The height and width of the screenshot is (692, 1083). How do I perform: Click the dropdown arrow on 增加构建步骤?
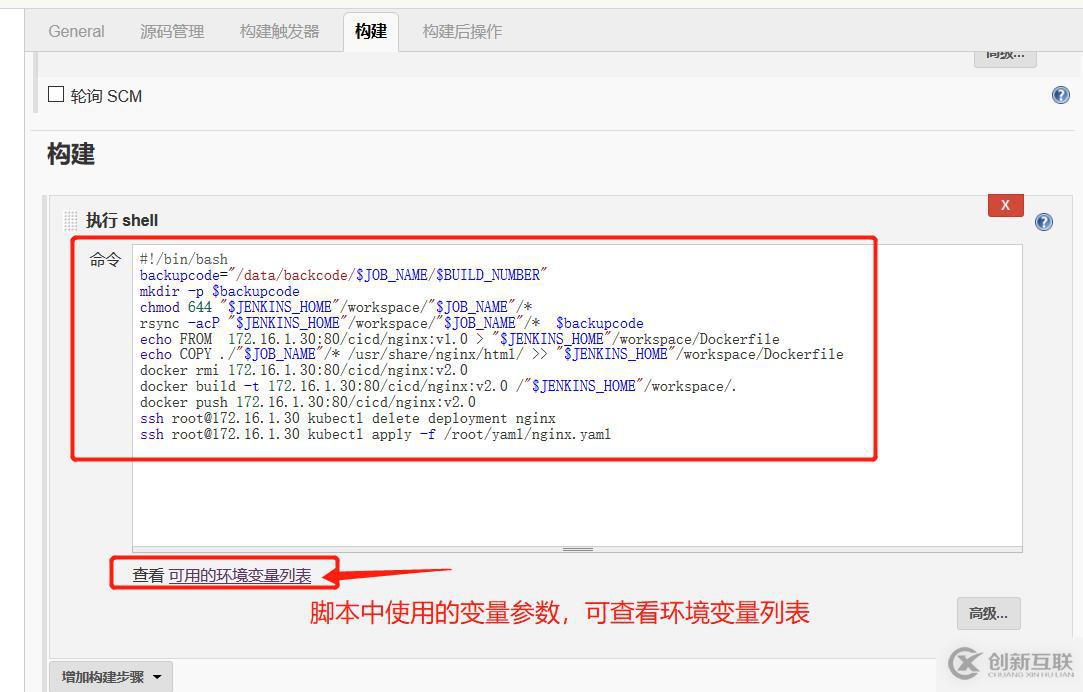(157, 677)
